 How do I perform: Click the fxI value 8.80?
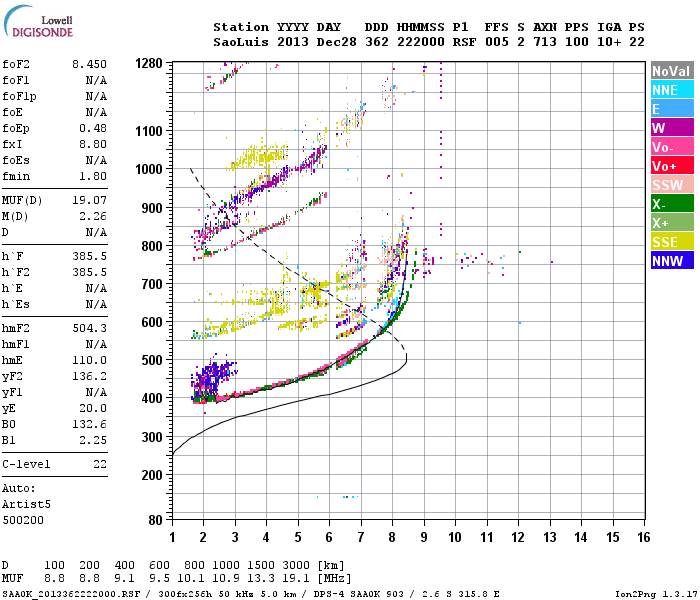click(x=93, y=144)
